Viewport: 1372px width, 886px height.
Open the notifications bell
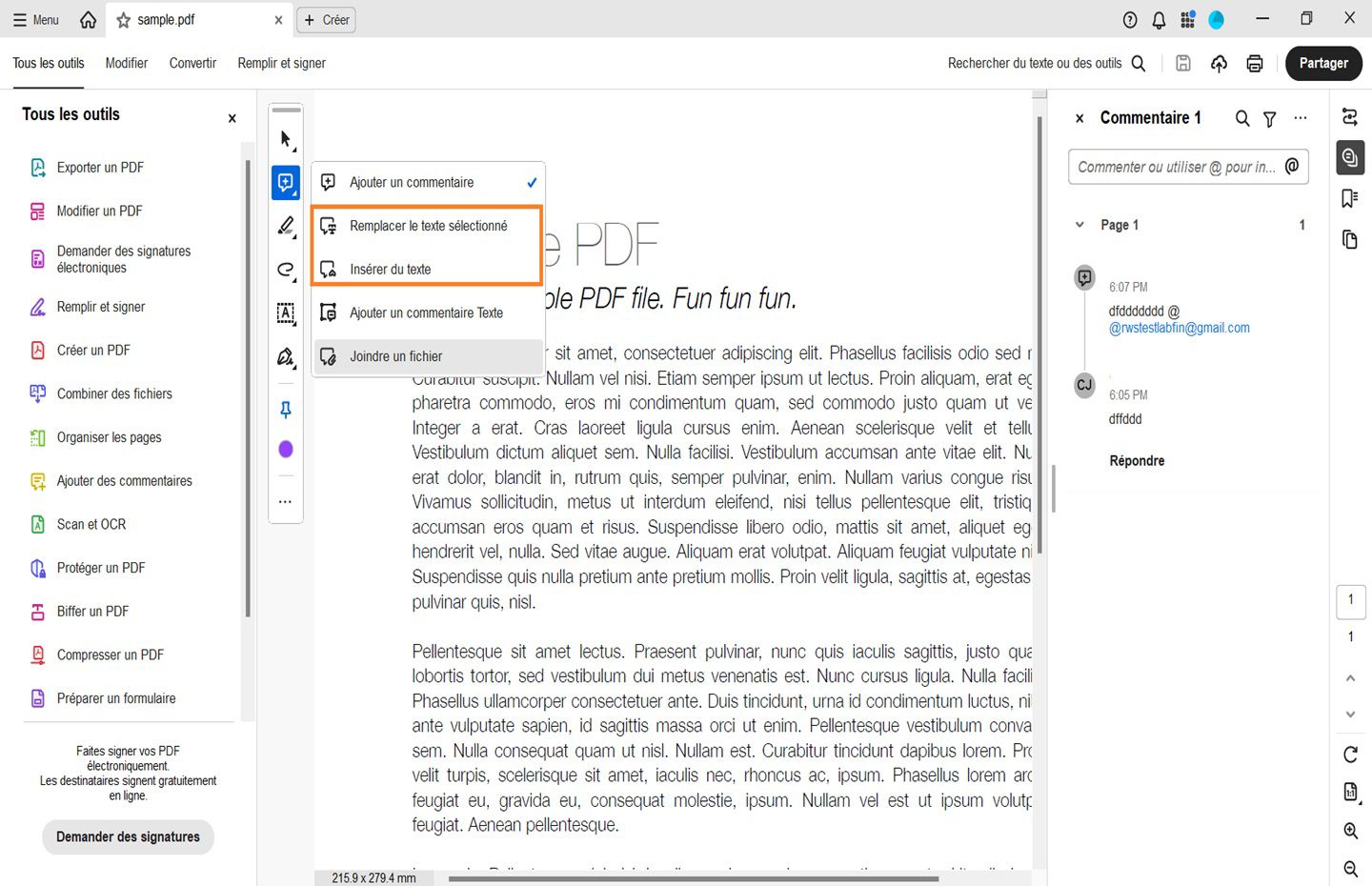[x=1159, y=20]
